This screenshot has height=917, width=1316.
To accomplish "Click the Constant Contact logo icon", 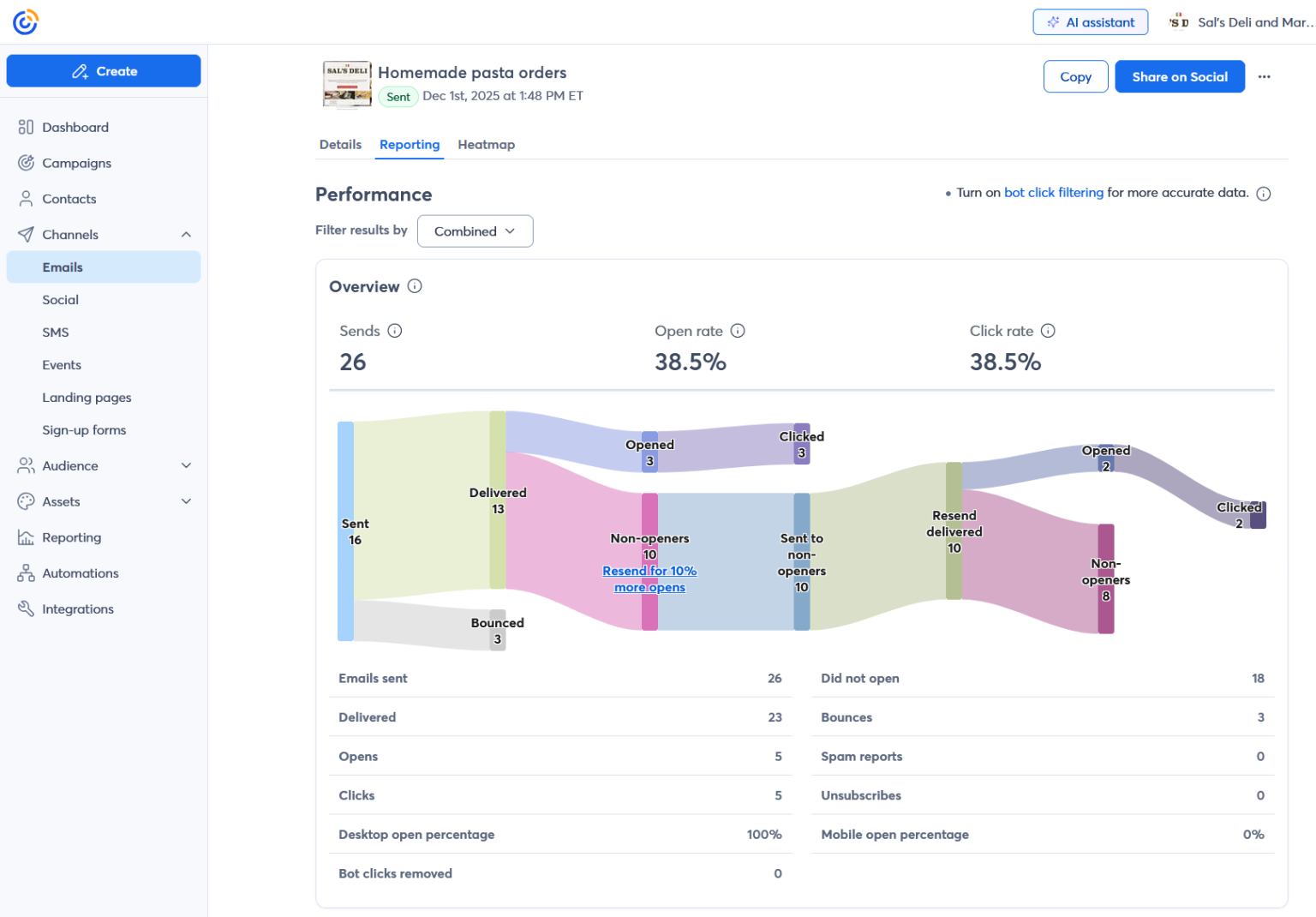I will click(26, 22).
